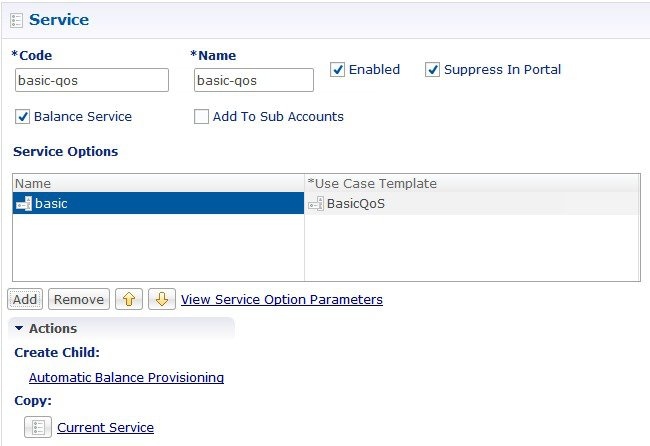This screenshot has height=446, width=650.
Task: Move service option up with arrow
Action: tap(129, 299)
